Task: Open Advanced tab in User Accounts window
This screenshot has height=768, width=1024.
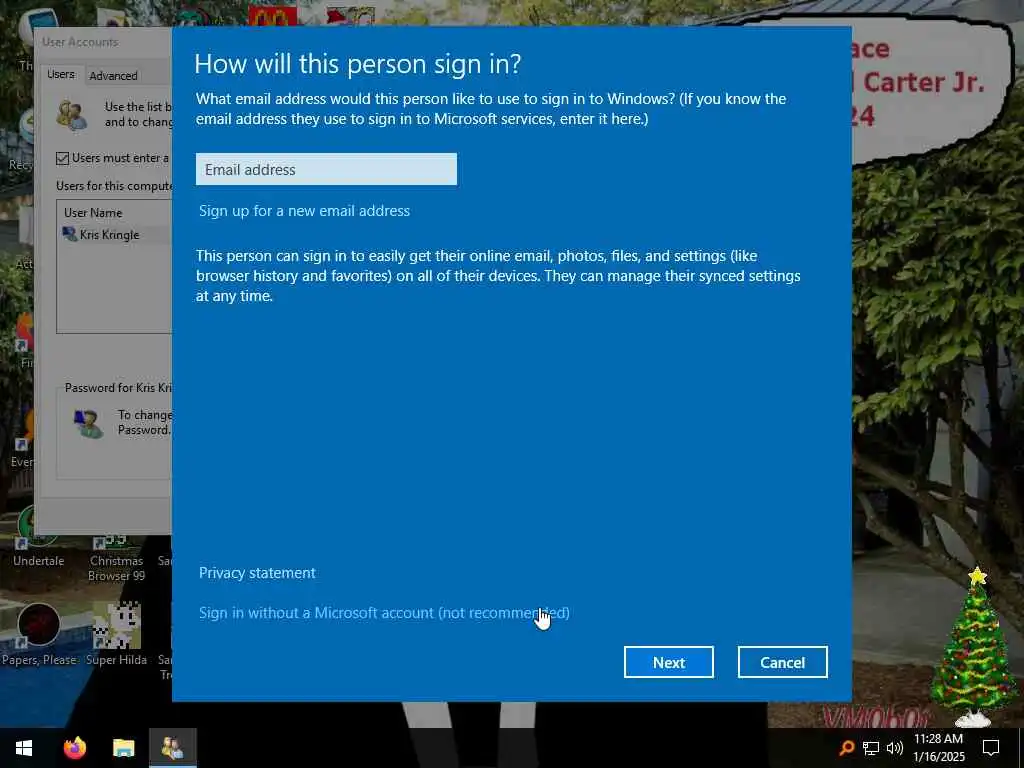Action: [x=114, y=76]
